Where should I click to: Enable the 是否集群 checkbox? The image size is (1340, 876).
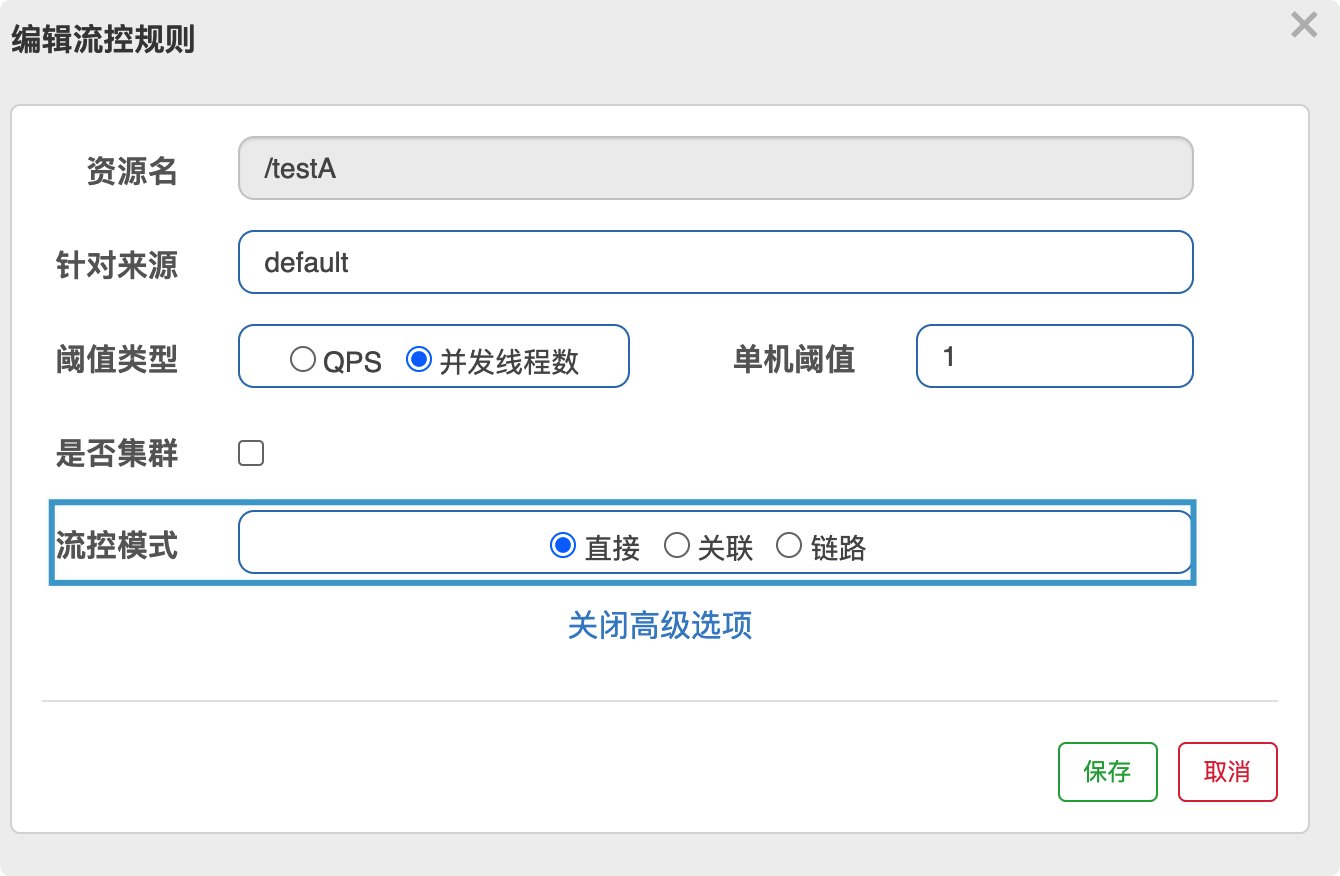point(251,454)
